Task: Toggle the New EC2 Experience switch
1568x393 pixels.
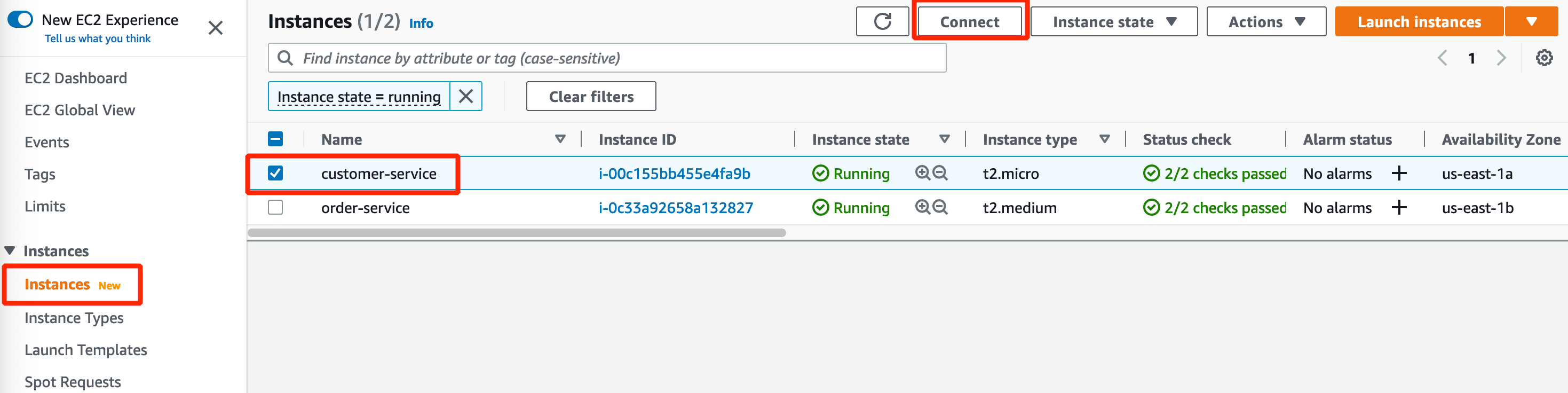Action: [20, 20]
